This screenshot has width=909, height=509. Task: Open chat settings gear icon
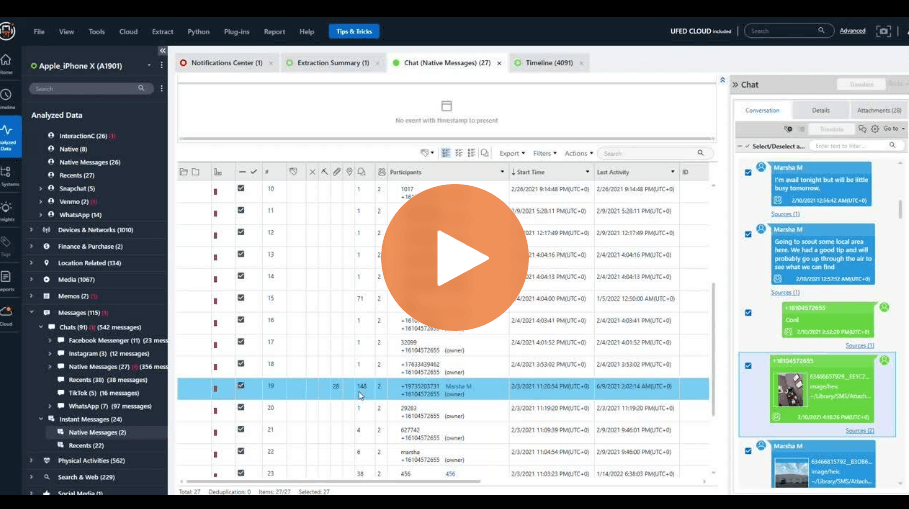pyautogui.click(x=875, y=129)
